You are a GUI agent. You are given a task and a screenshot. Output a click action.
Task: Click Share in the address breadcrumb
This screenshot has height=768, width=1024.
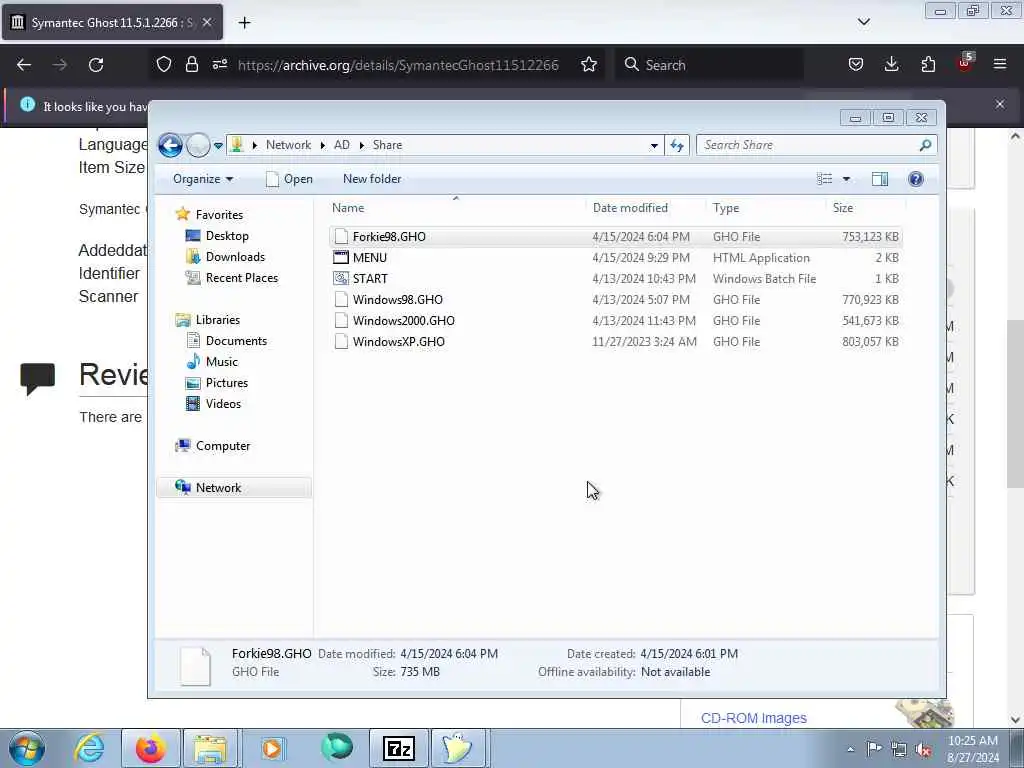coord(387,145)
